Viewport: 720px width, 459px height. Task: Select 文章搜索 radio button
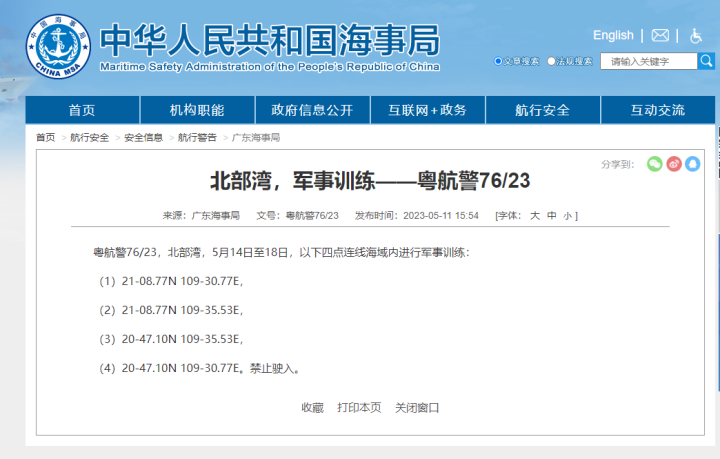tap(498, 61)
